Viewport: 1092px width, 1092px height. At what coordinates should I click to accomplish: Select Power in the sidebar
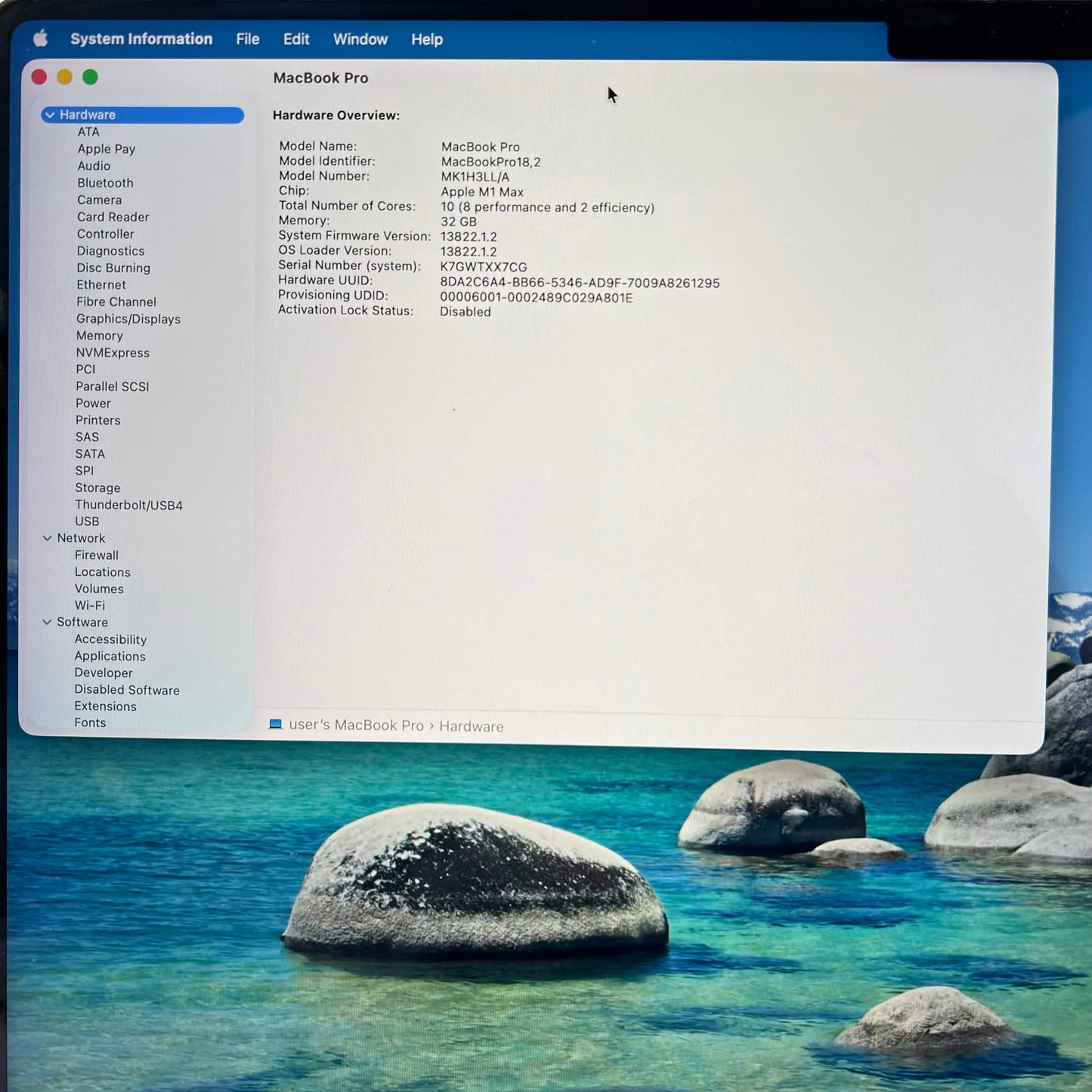pyautogui.click(x=93, y=404)
